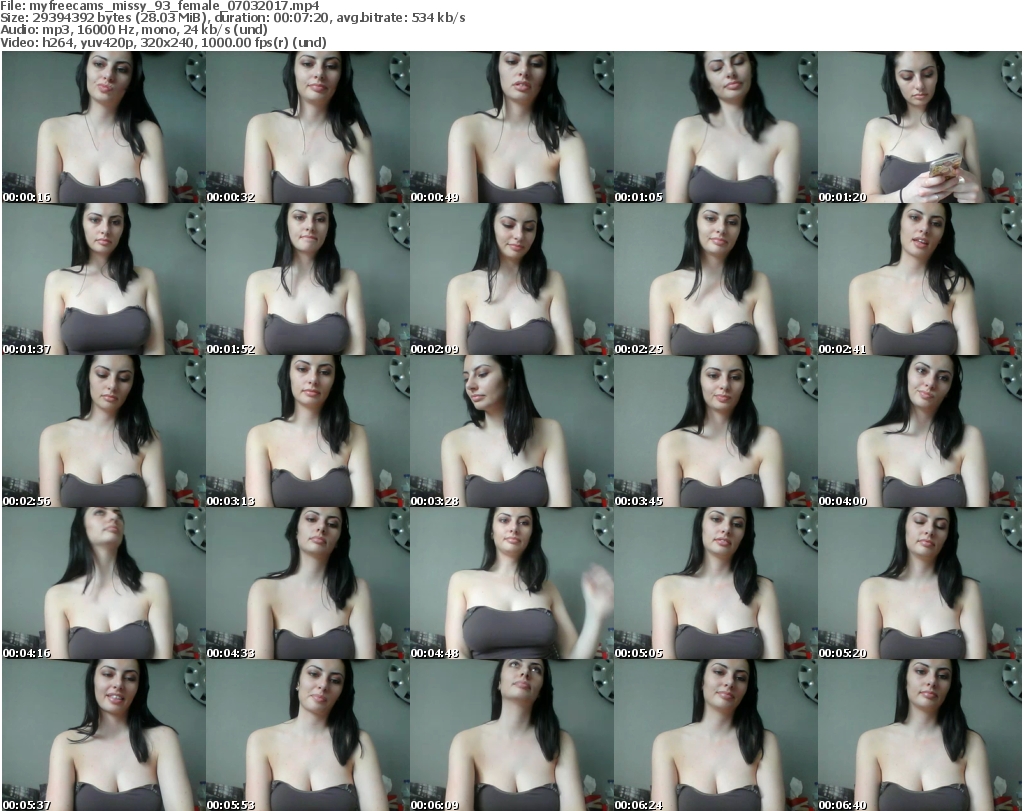This screenshot has height=811, width=1024.
Task: Click the thumbnail marked 00:06:24
Action: pos(716,735)
